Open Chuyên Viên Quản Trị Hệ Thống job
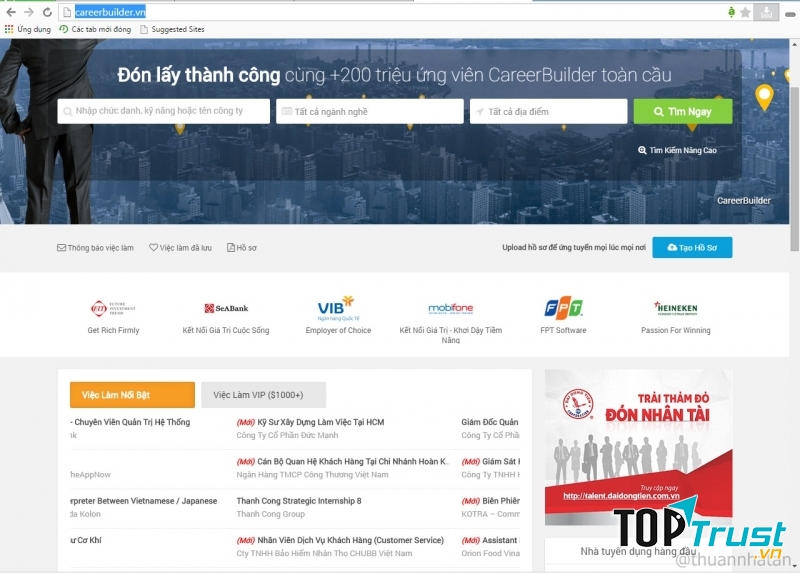 130,422
